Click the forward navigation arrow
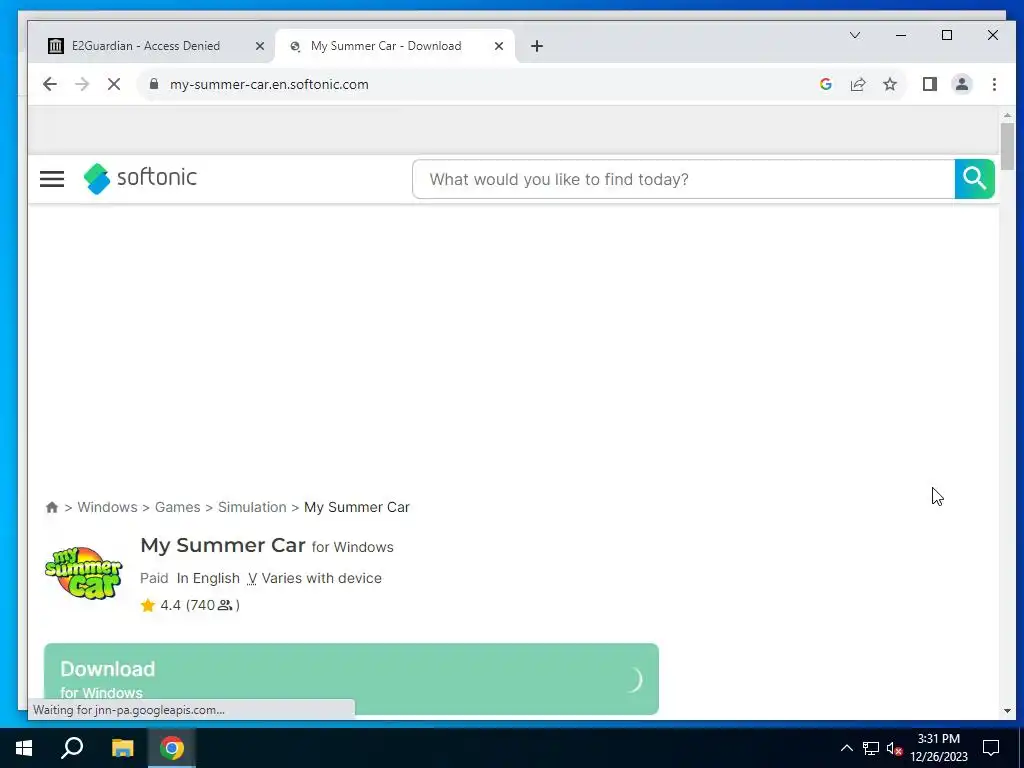This screenshot has width=1024, height=768. tap(82, 84)
